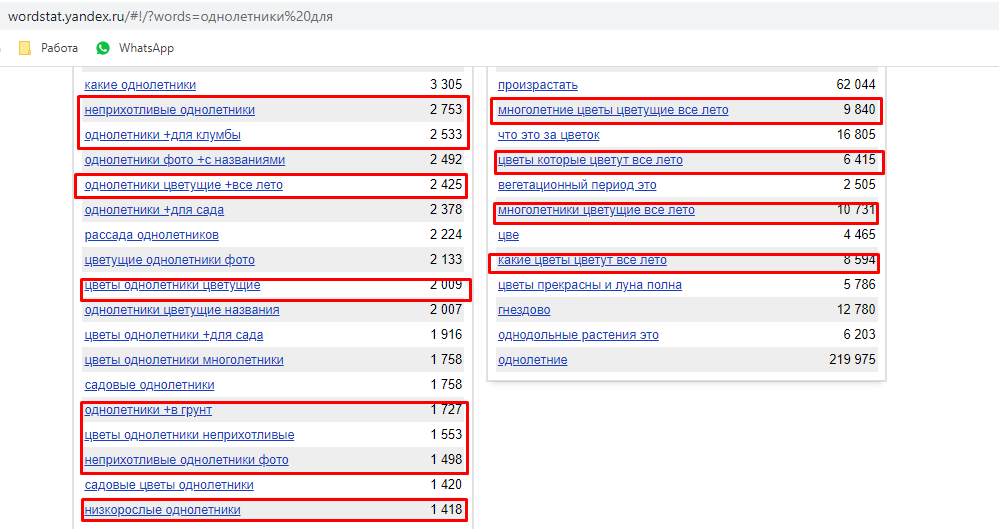Open the неприхотливые однолетники link
The width and height of the screenshot is (999, 529).
[169, 110]
